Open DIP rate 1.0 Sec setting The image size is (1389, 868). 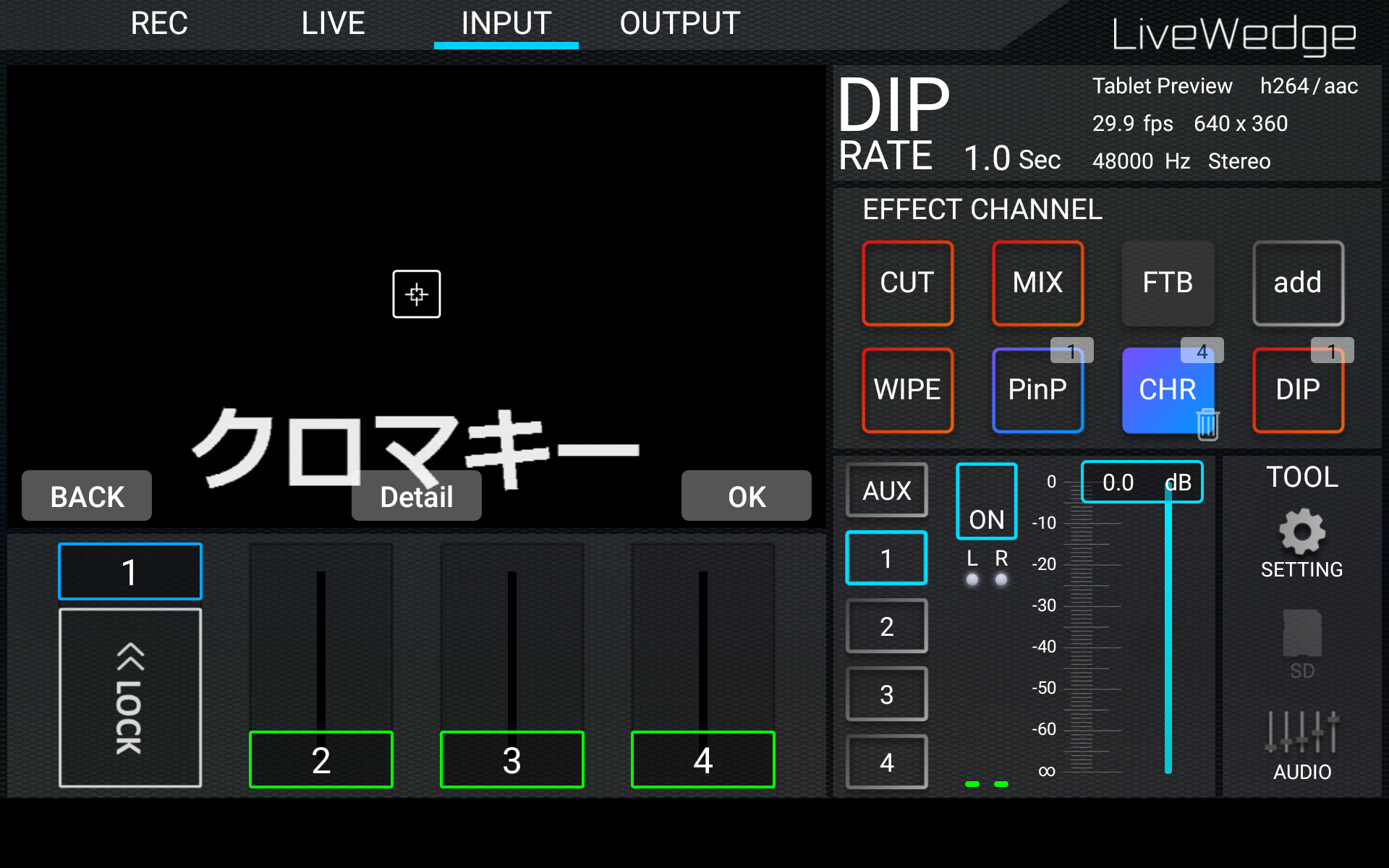pyautogui.click(x=1011, y=158)
